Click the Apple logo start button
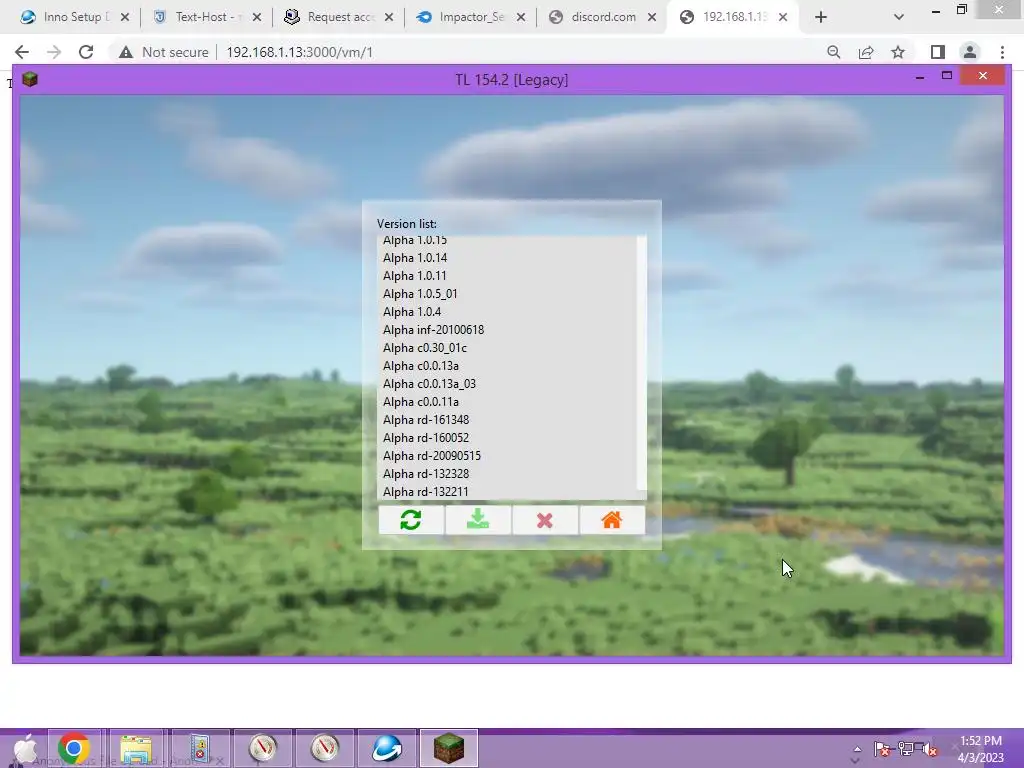This screenshot has height=768, width=1024. point(24,748)
